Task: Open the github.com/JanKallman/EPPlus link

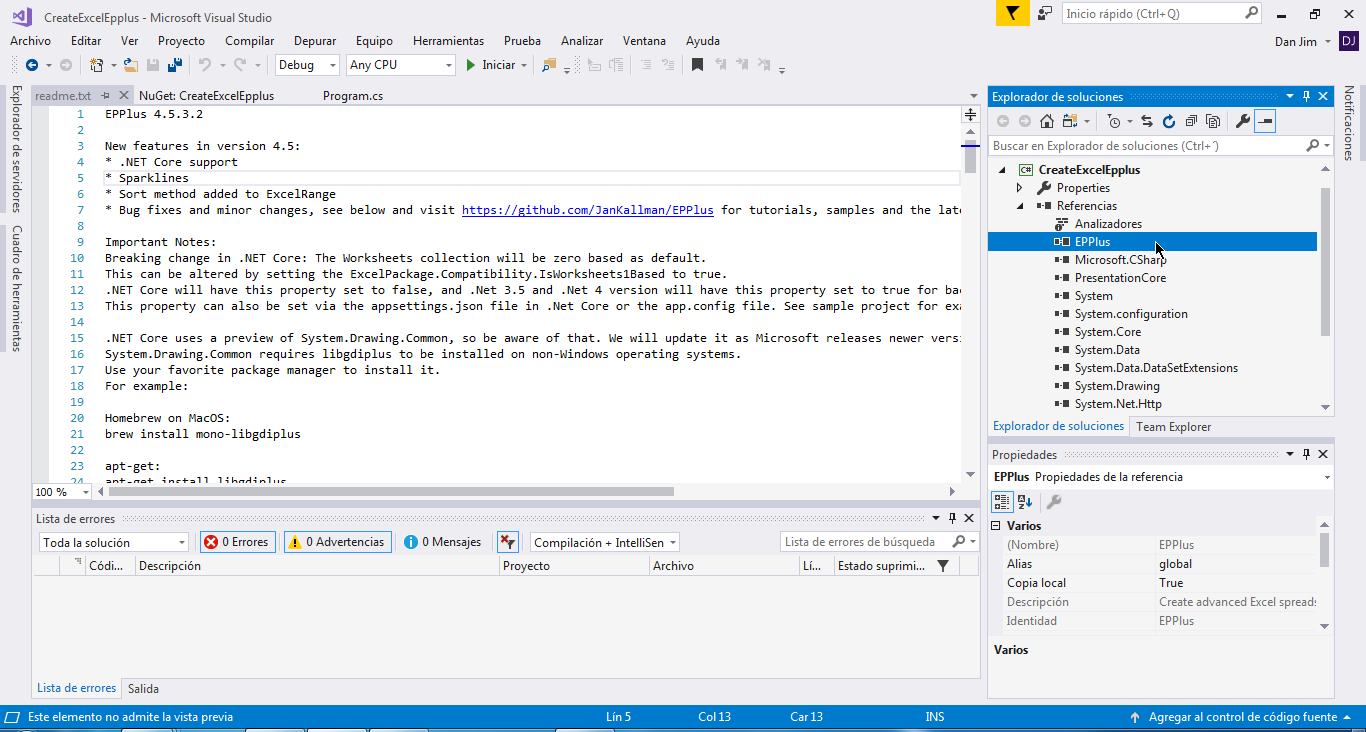Action: 587,210
